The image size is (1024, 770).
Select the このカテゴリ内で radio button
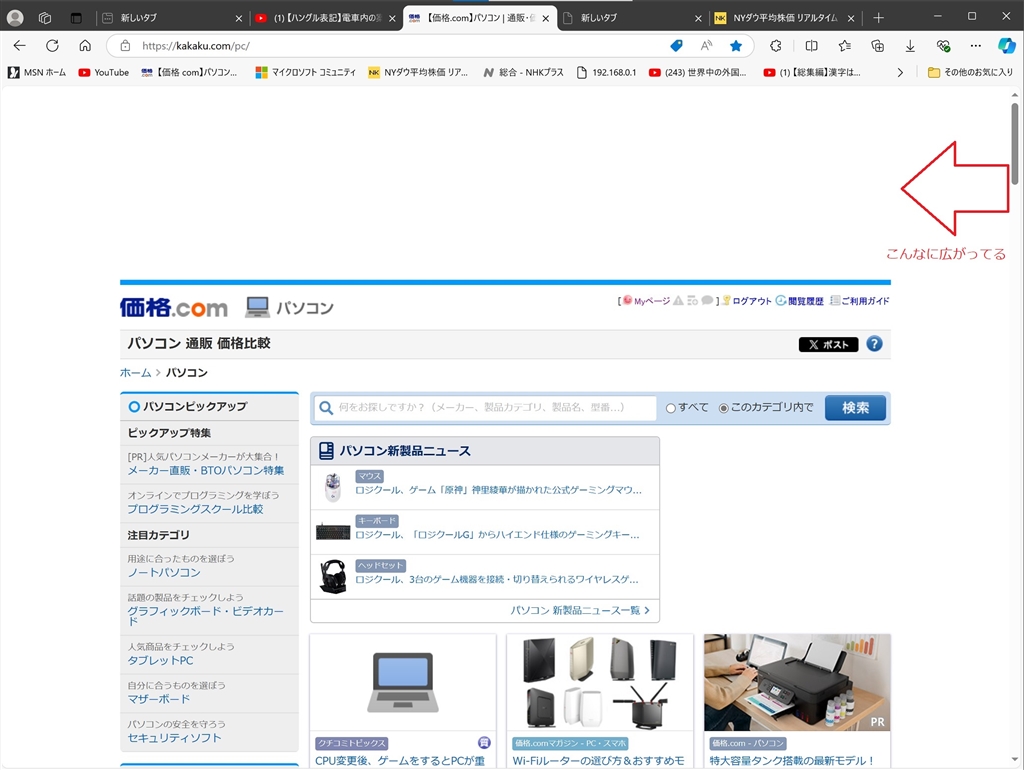click(x=724, y=408)
